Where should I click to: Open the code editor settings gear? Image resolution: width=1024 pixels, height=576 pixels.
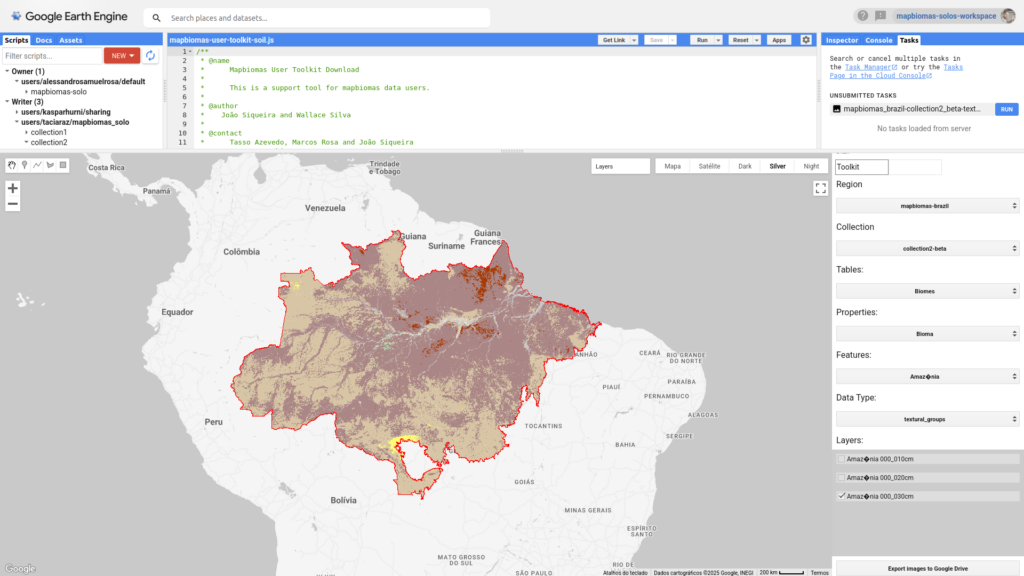[806, 40]
